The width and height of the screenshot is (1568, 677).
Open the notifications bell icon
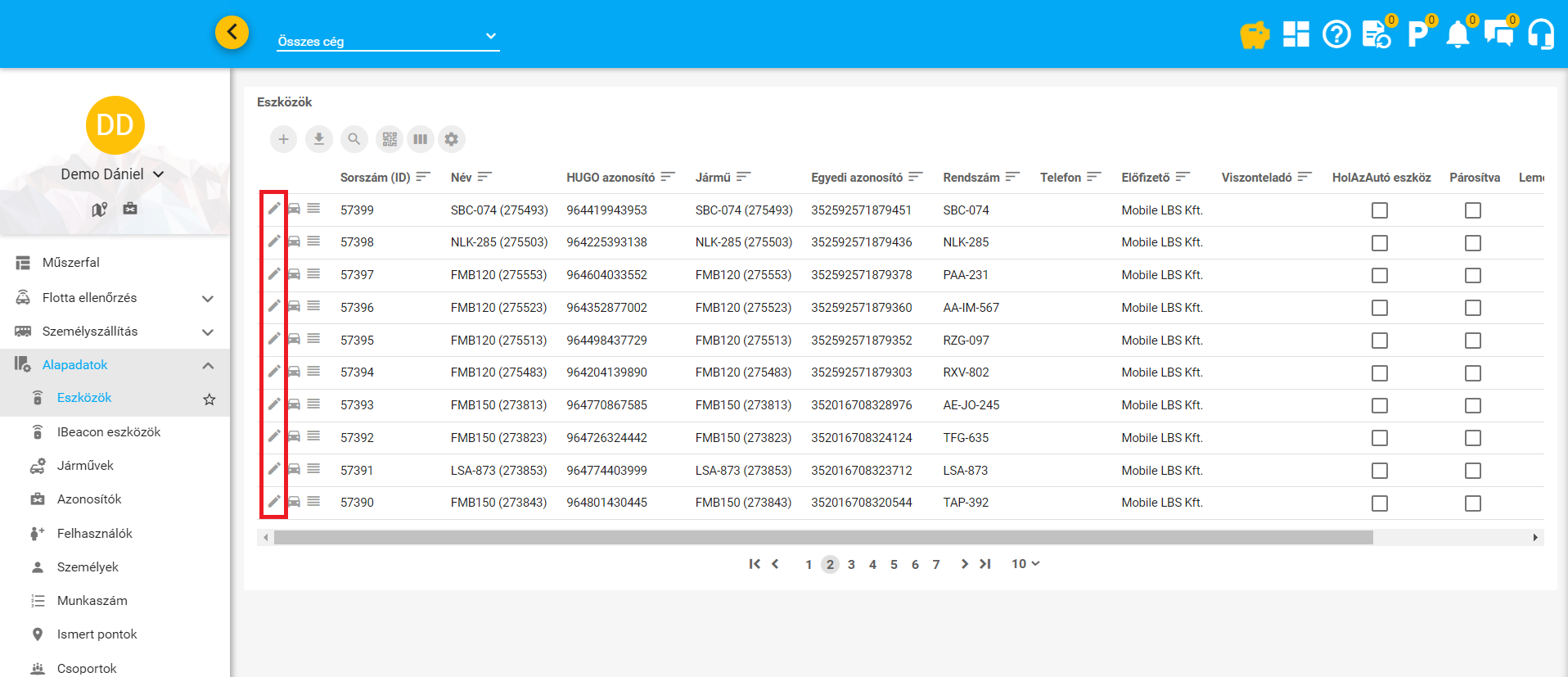click(1458, 35)
